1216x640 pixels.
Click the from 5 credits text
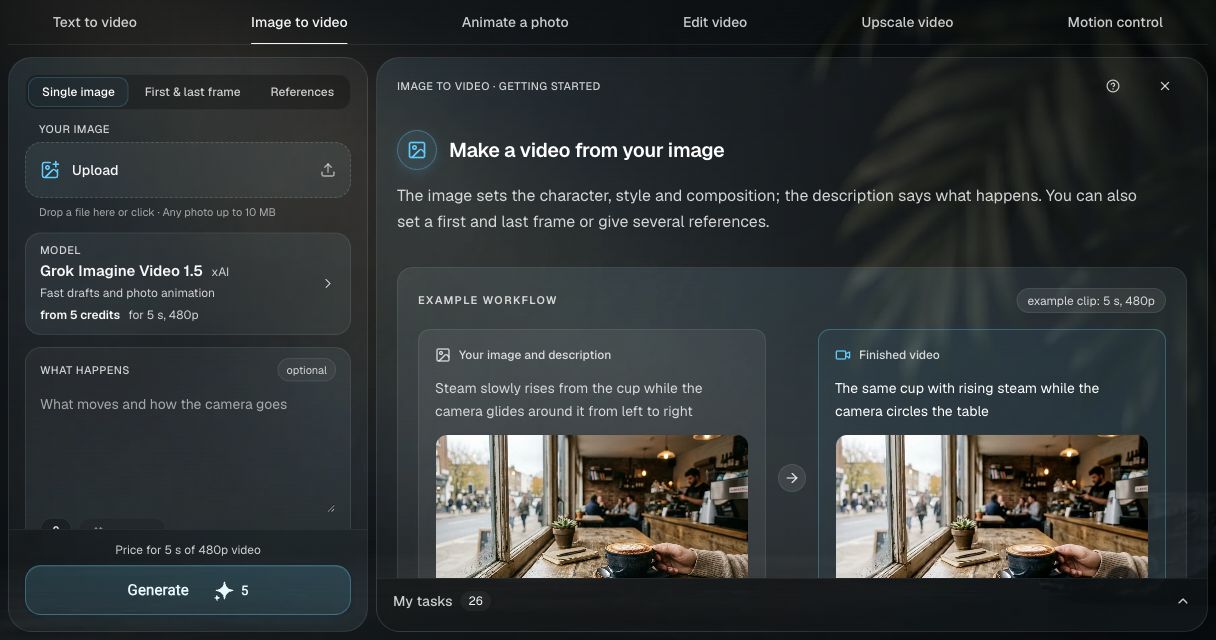coord(80,315)
